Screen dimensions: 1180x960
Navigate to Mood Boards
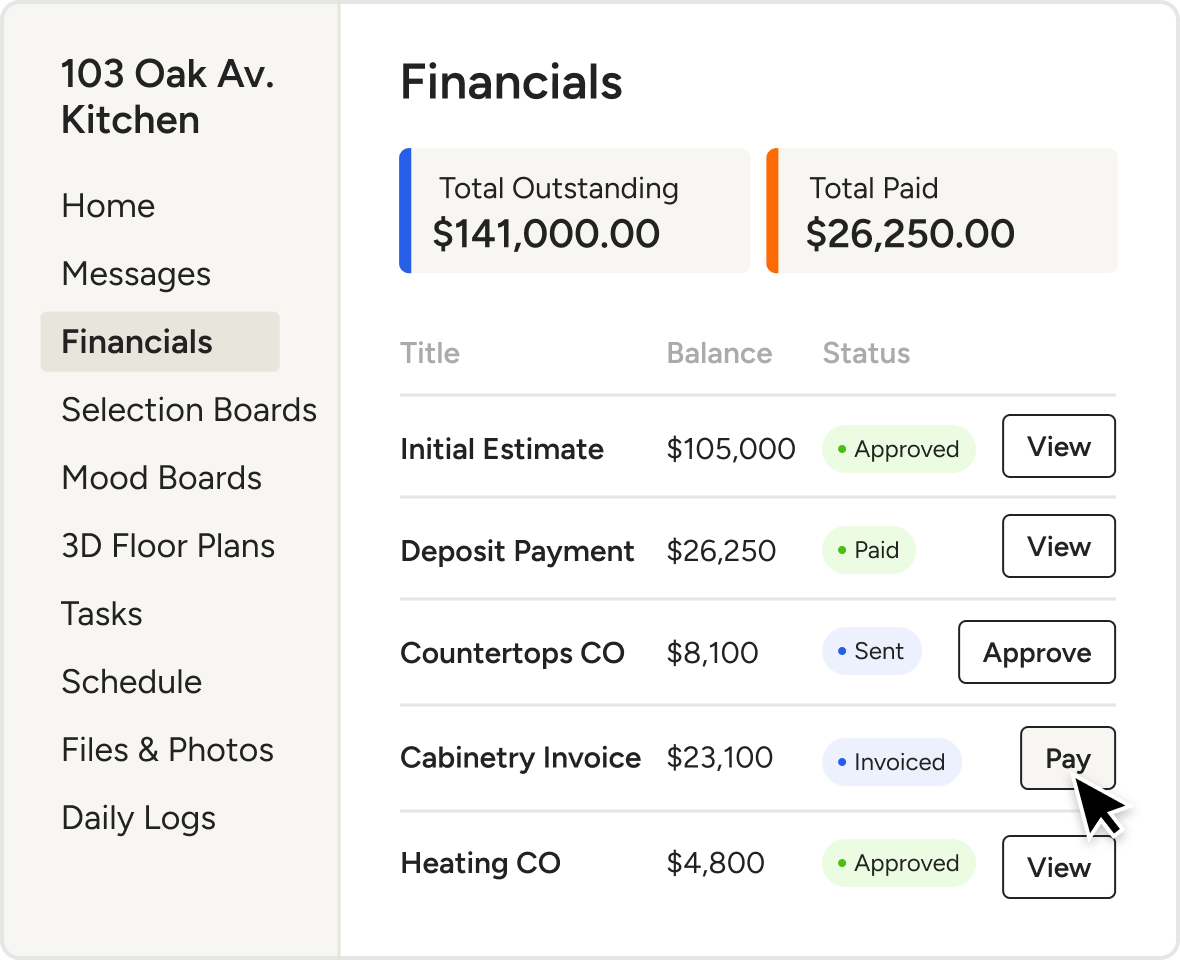(x=161, y=478)
